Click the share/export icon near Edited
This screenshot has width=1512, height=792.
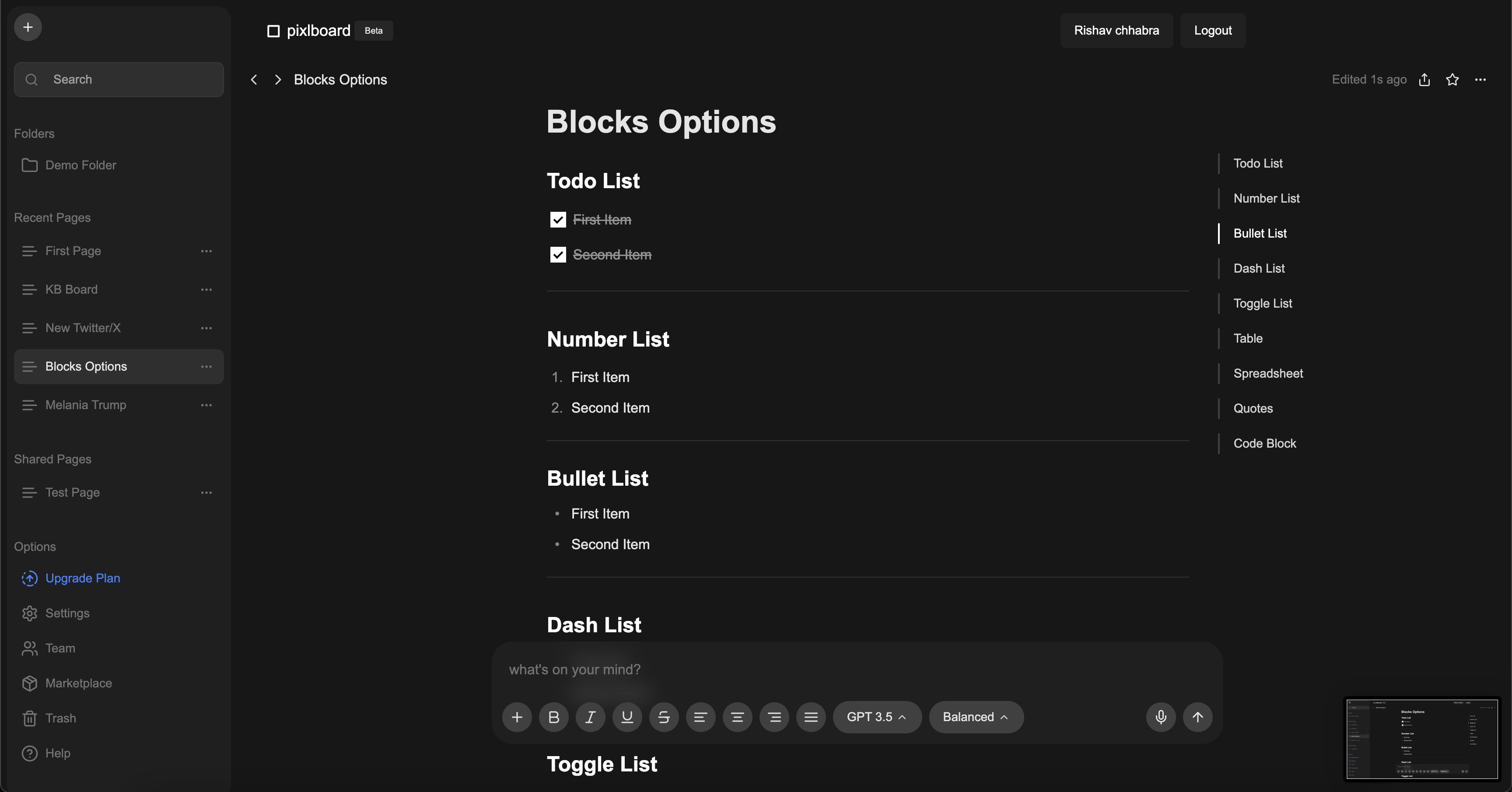tap(1424, 80)
